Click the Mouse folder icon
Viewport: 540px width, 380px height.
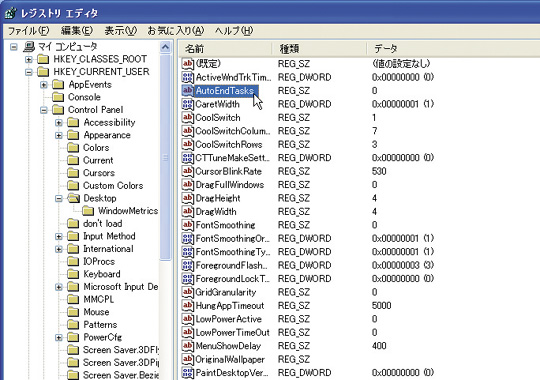pyautogui.click(x=73, y=312)
